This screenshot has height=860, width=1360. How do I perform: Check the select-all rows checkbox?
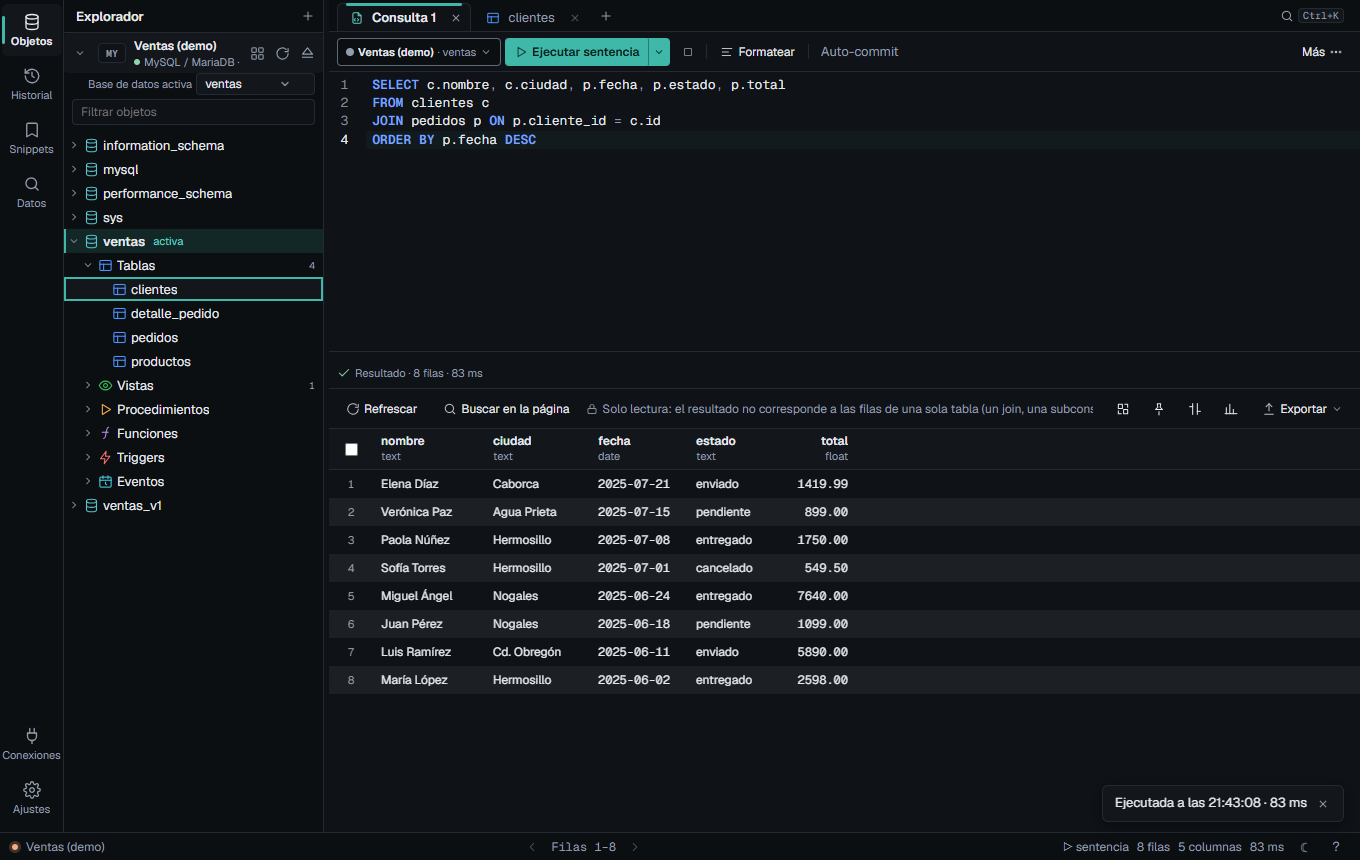[351, 449]
